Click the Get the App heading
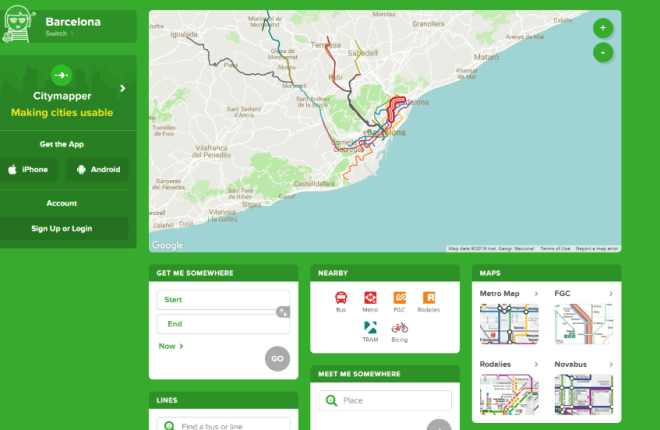Screen dimensions: 660x430 click(62, 144)
